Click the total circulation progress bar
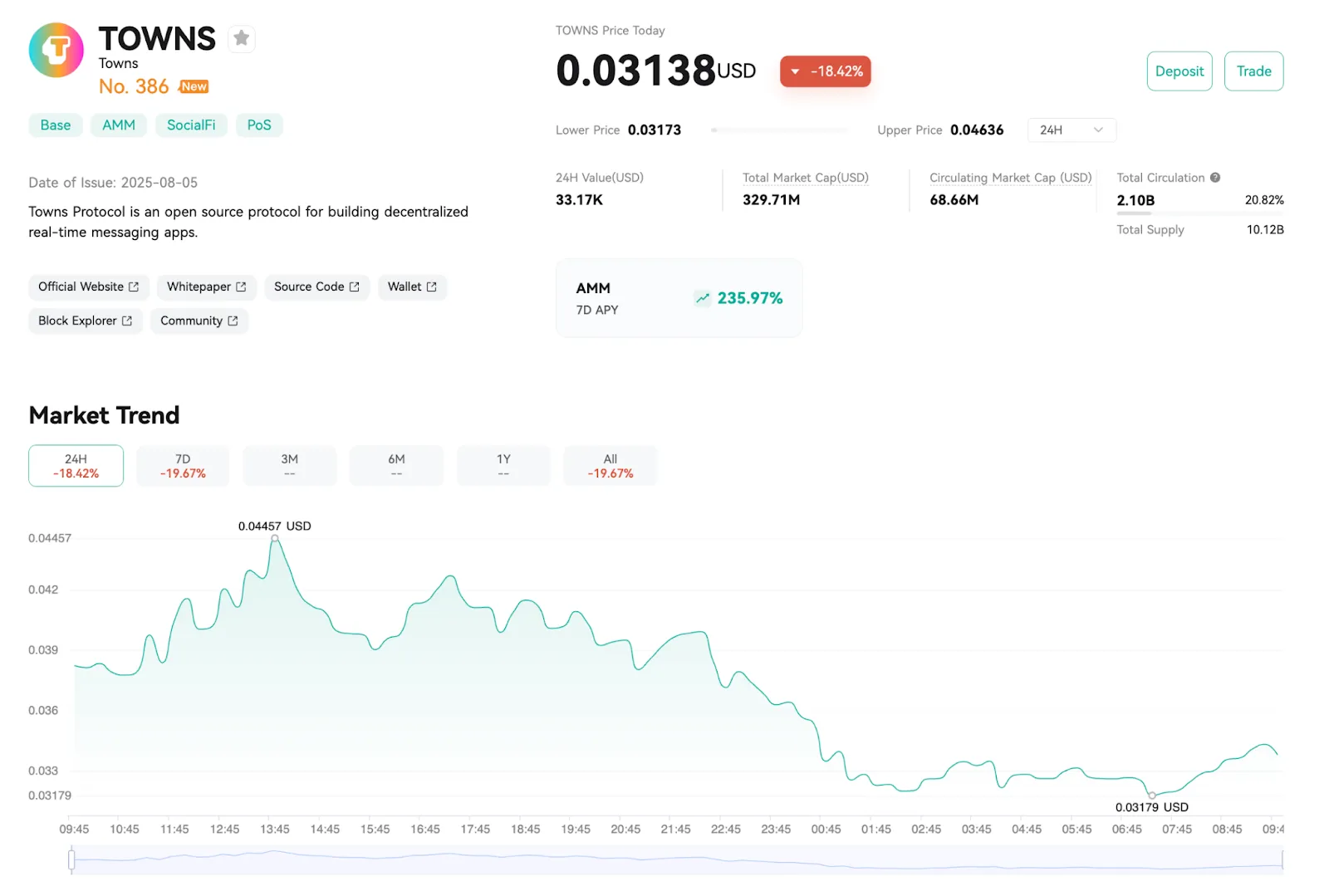 [1200, 213]
